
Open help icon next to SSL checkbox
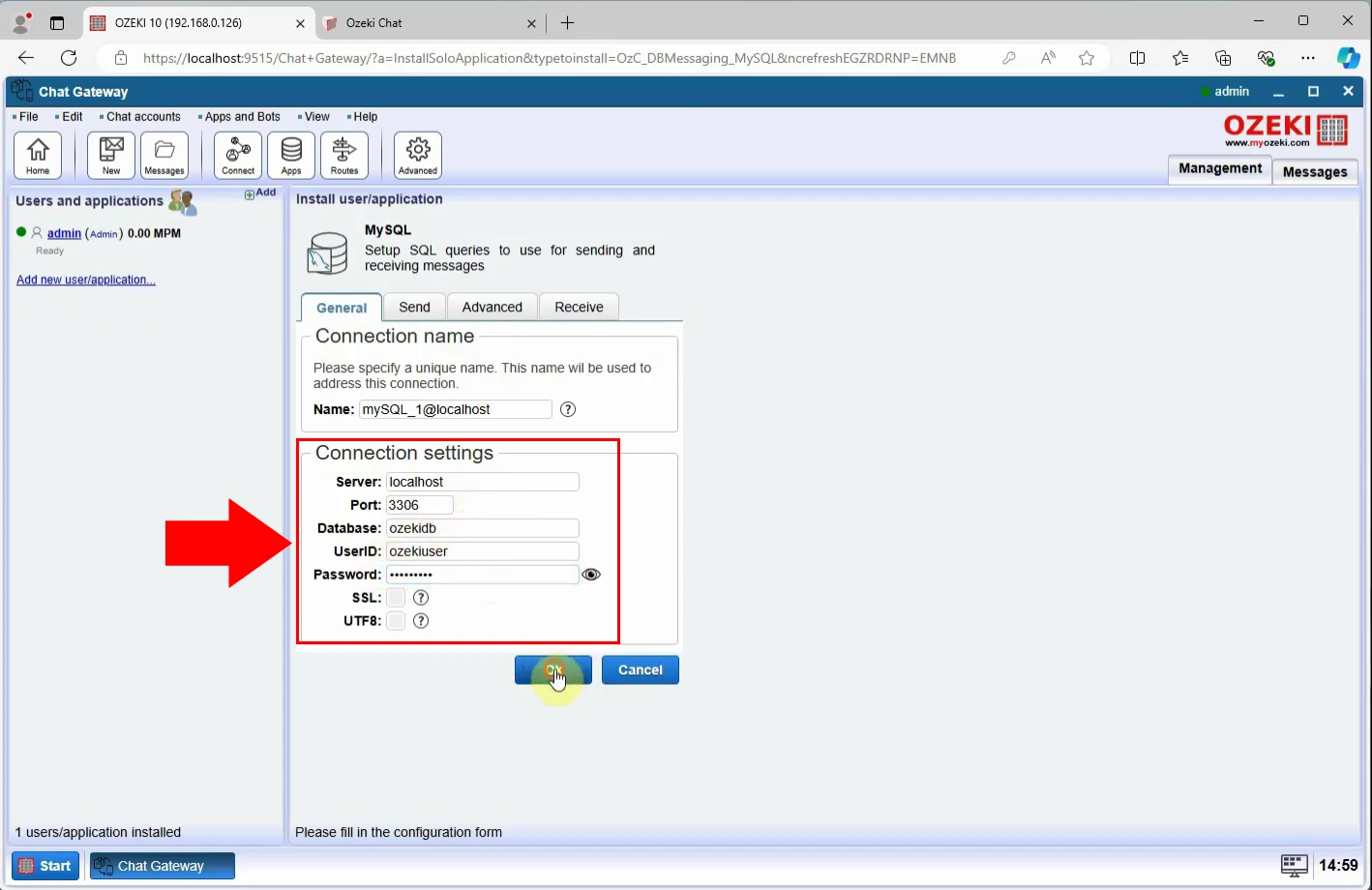(421, 598)
